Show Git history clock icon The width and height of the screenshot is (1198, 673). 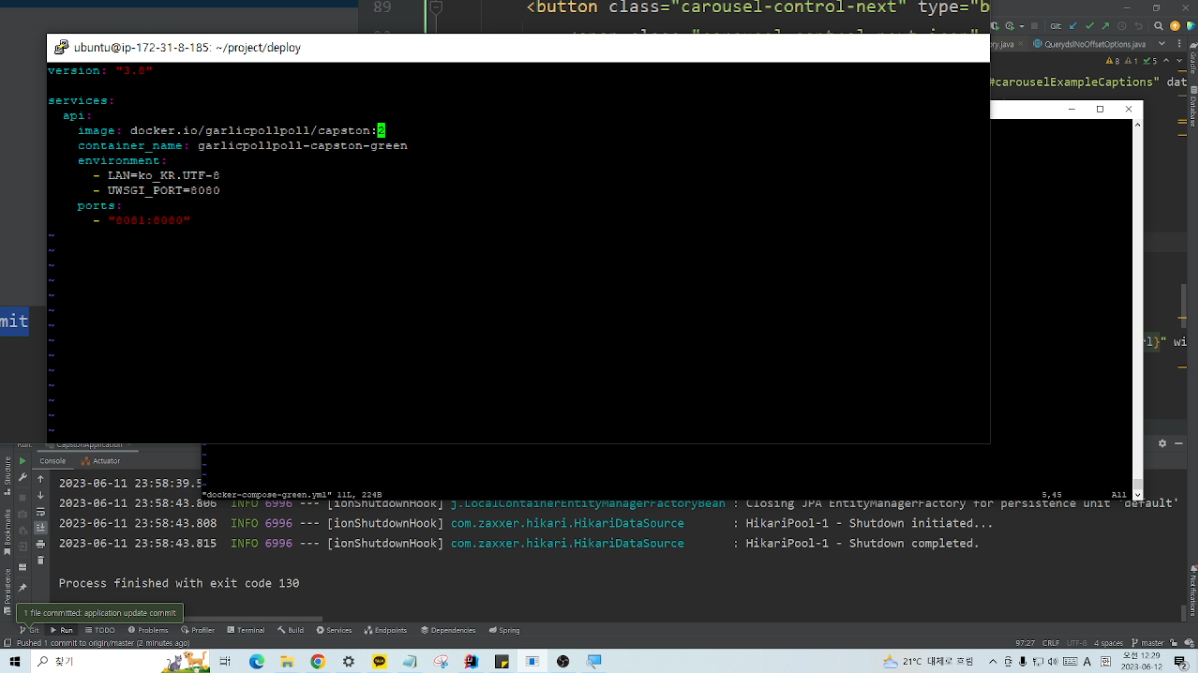pos(1122,26)
